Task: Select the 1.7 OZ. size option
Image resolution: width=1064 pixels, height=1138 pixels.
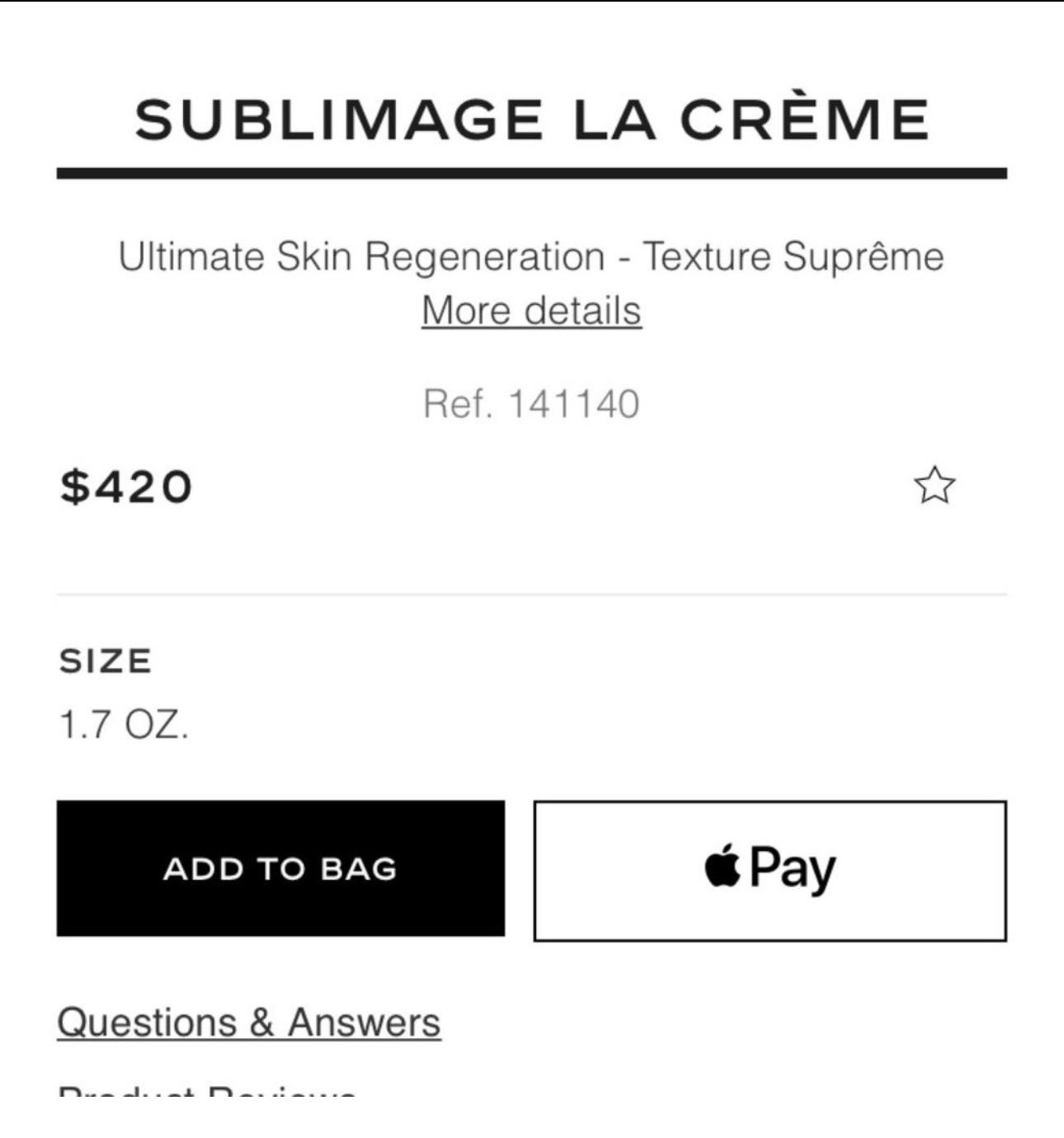Action: [x=124, y=726]
